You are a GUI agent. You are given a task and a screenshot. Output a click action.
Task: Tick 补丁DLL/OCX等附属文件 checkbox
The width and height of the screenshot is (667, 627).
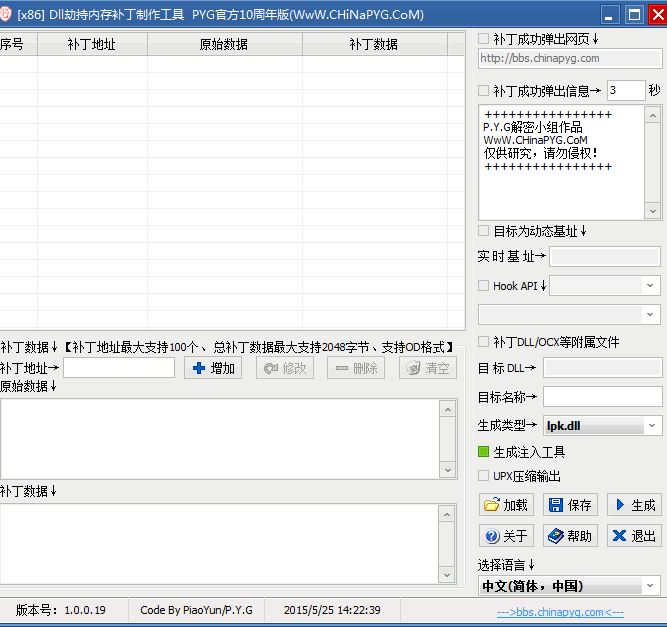[483, 342]
